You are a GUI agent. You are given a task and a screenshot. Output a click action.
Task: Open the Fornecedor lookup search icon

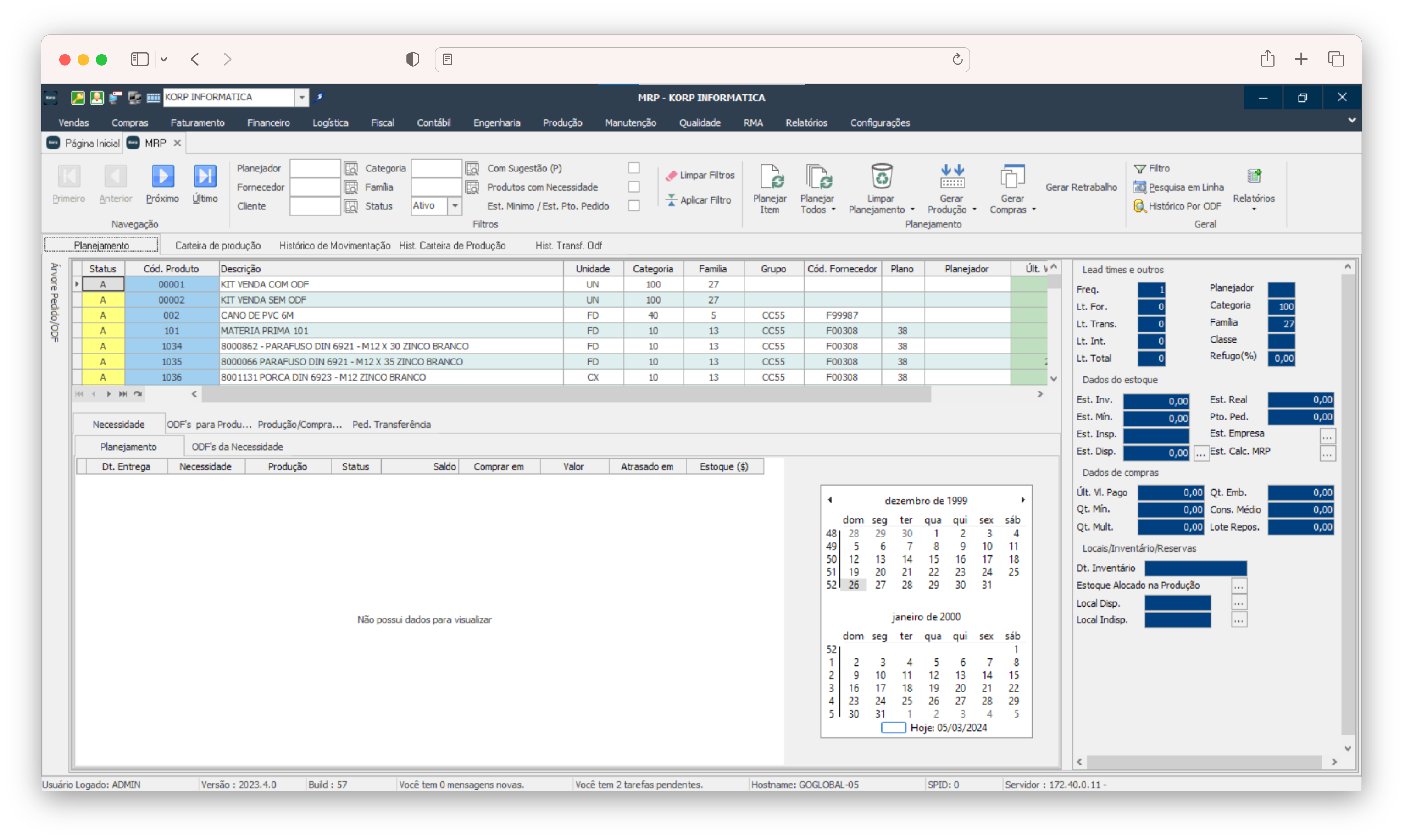pyautogui.click(x=351, y=188)
